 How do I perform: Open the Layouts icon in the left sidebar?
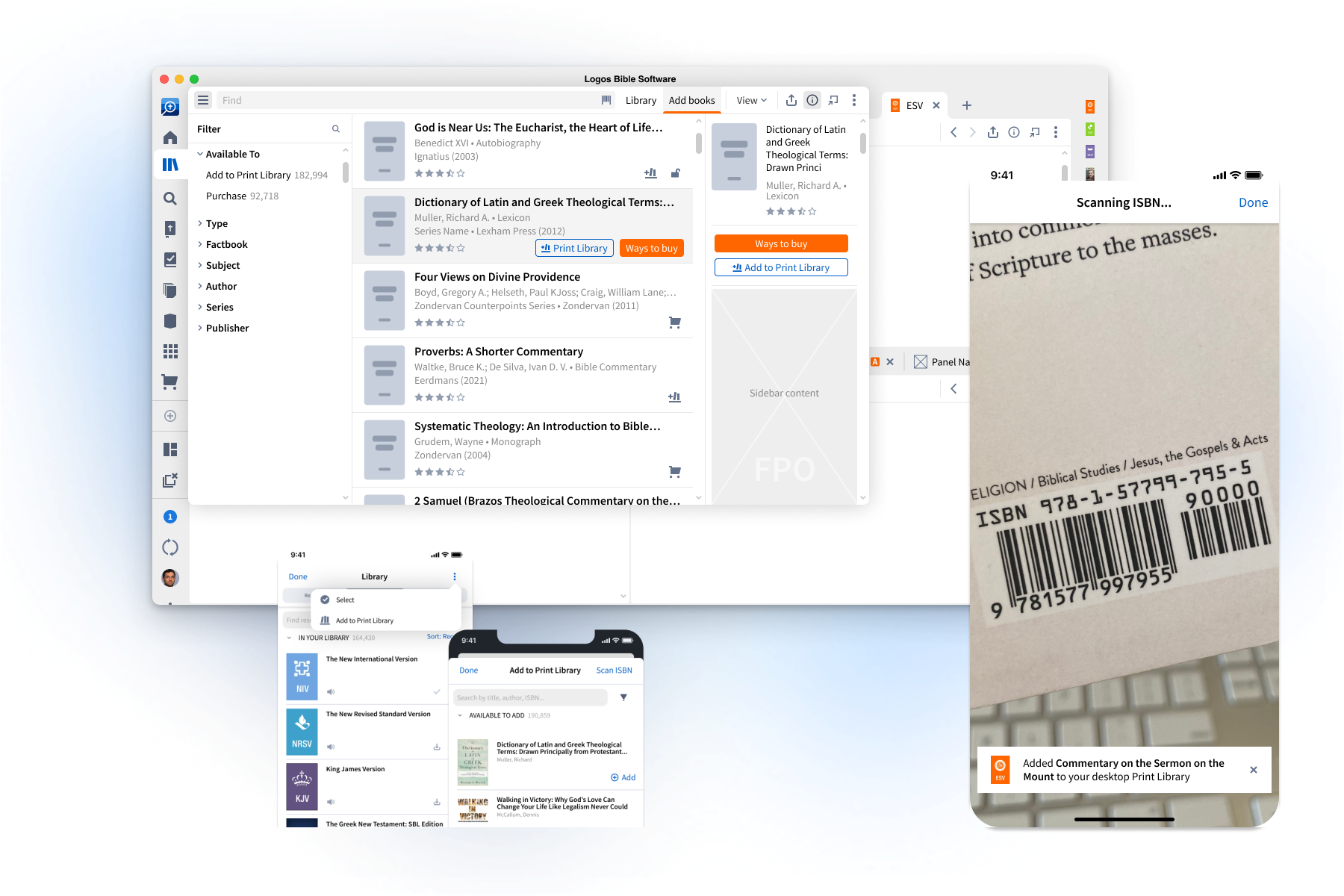[x=170, y=449]
